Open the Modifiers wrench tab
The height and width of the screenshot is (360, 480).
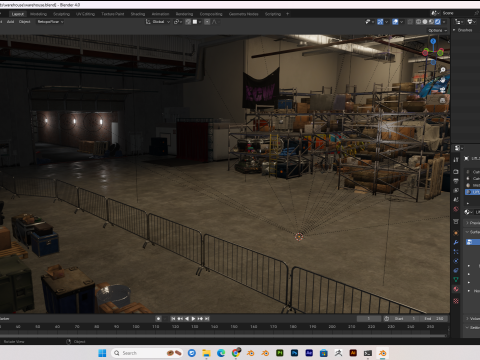[456, 242]
